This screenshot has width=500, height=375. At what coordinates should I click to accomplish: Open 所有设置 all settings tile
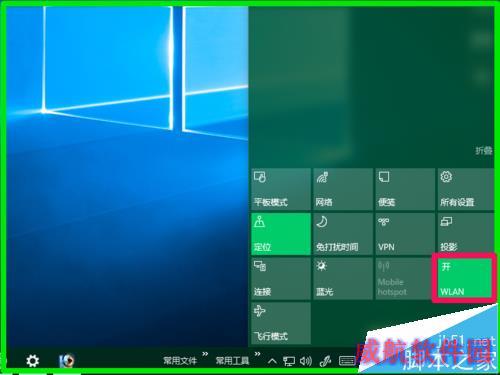click(466, 189)
